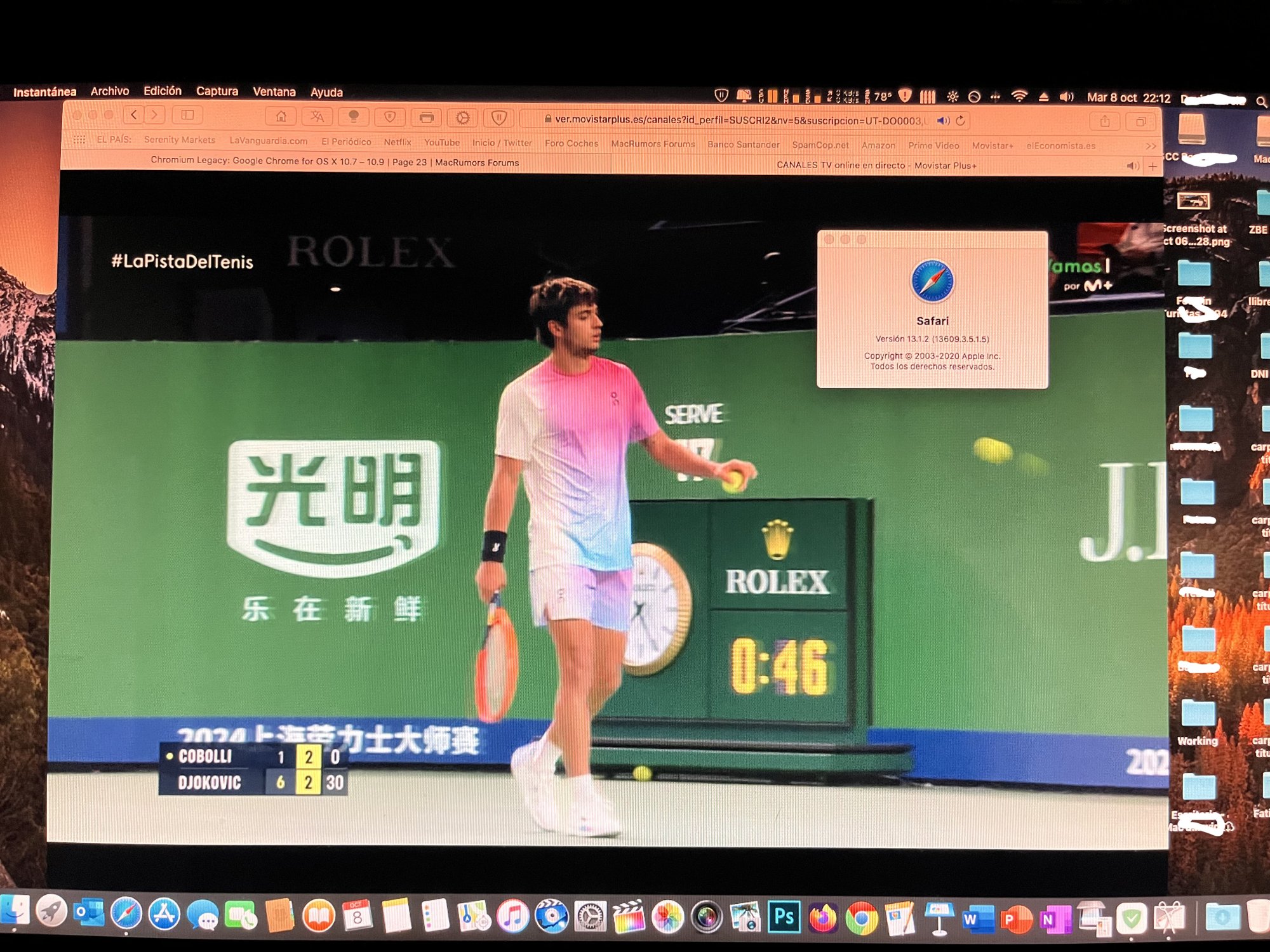The width and height of the screenshot is (1270, 952).
Task: Open the Foro Coches bookmark
Action: [x=571, y=143]
